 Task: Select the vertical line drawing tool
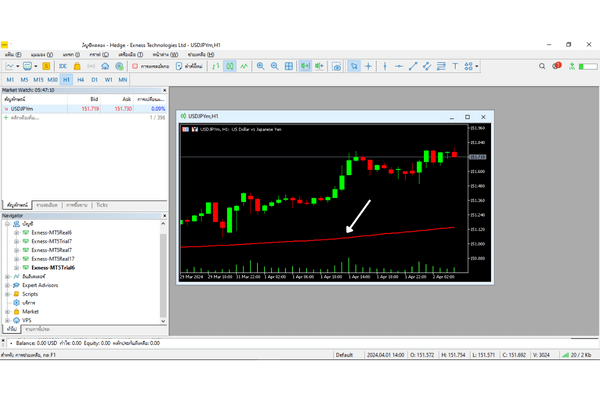click(385, 66)
